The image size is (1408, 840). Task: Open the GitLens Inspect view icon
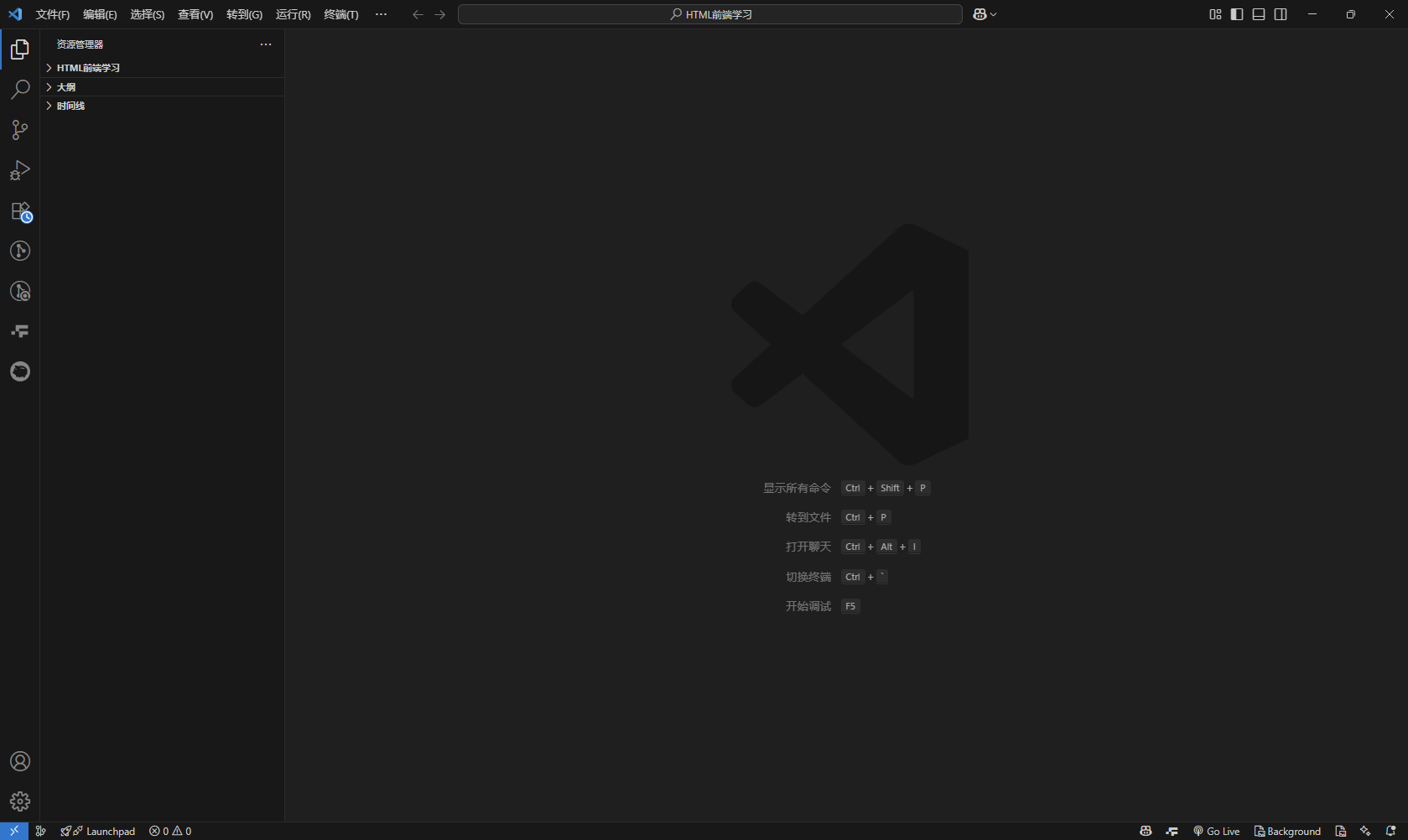click(20, 291)
